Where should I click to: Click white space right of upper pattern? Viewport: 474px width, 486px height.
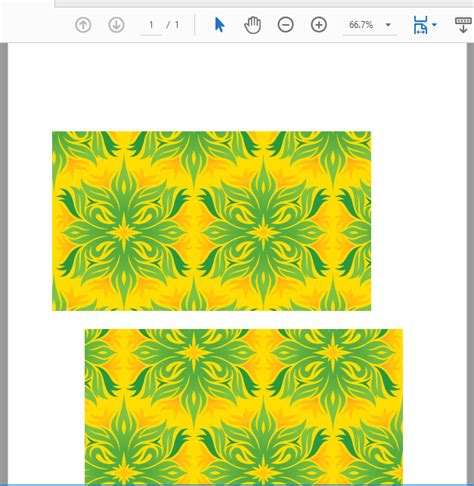(x=419, y=220)
